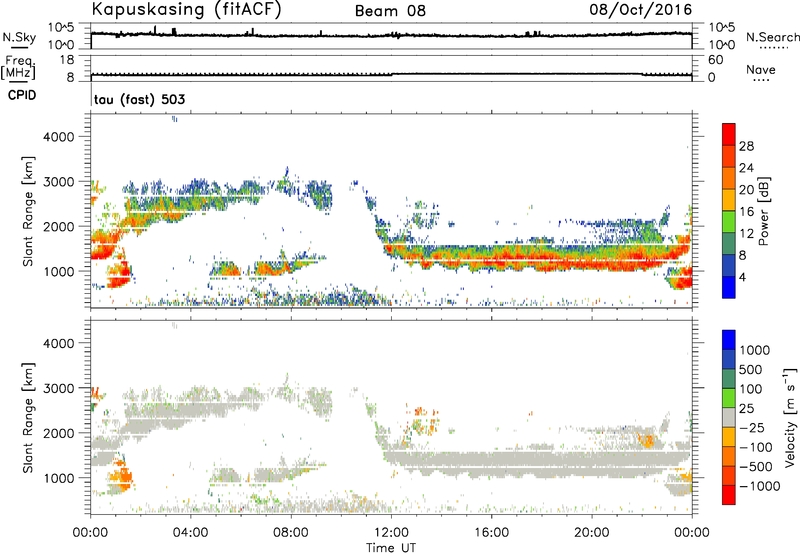Click the light green 12–16 dB power colorbar segment

click(729, 222)
